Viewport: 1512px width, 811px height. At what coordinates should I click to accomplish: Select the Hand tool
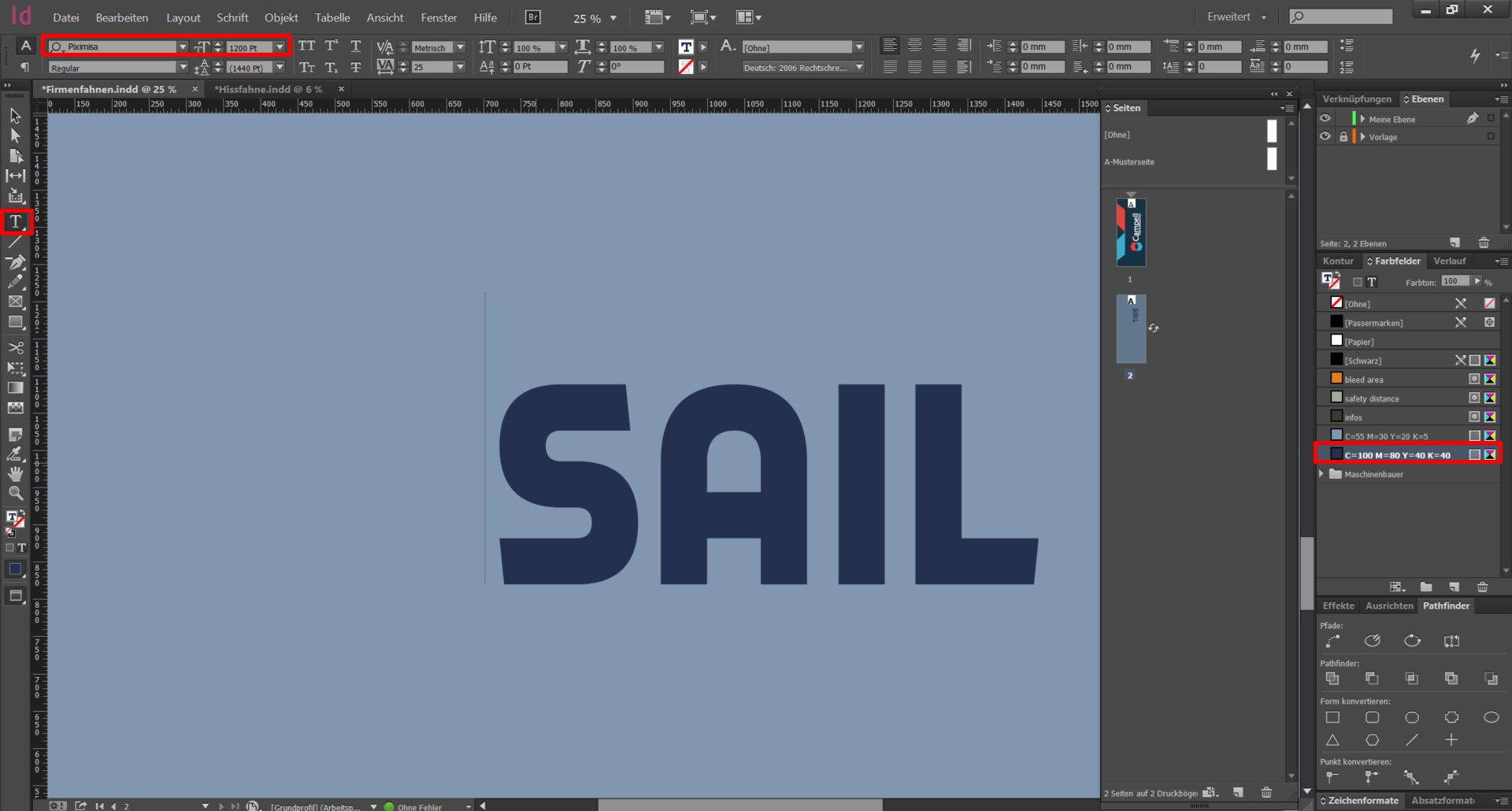[x=15, y=474]
